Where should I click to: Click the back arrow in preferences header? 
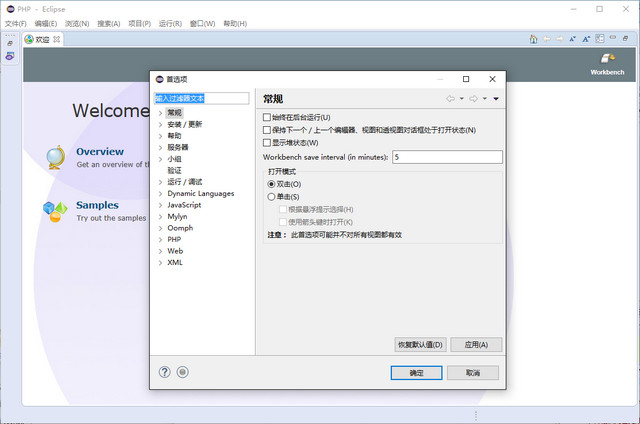point(450,99)
